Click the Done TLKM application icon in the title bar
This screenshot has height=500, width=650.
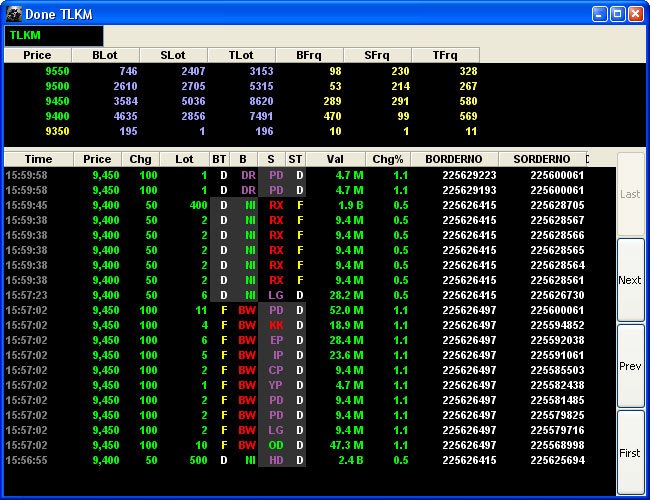14,14
